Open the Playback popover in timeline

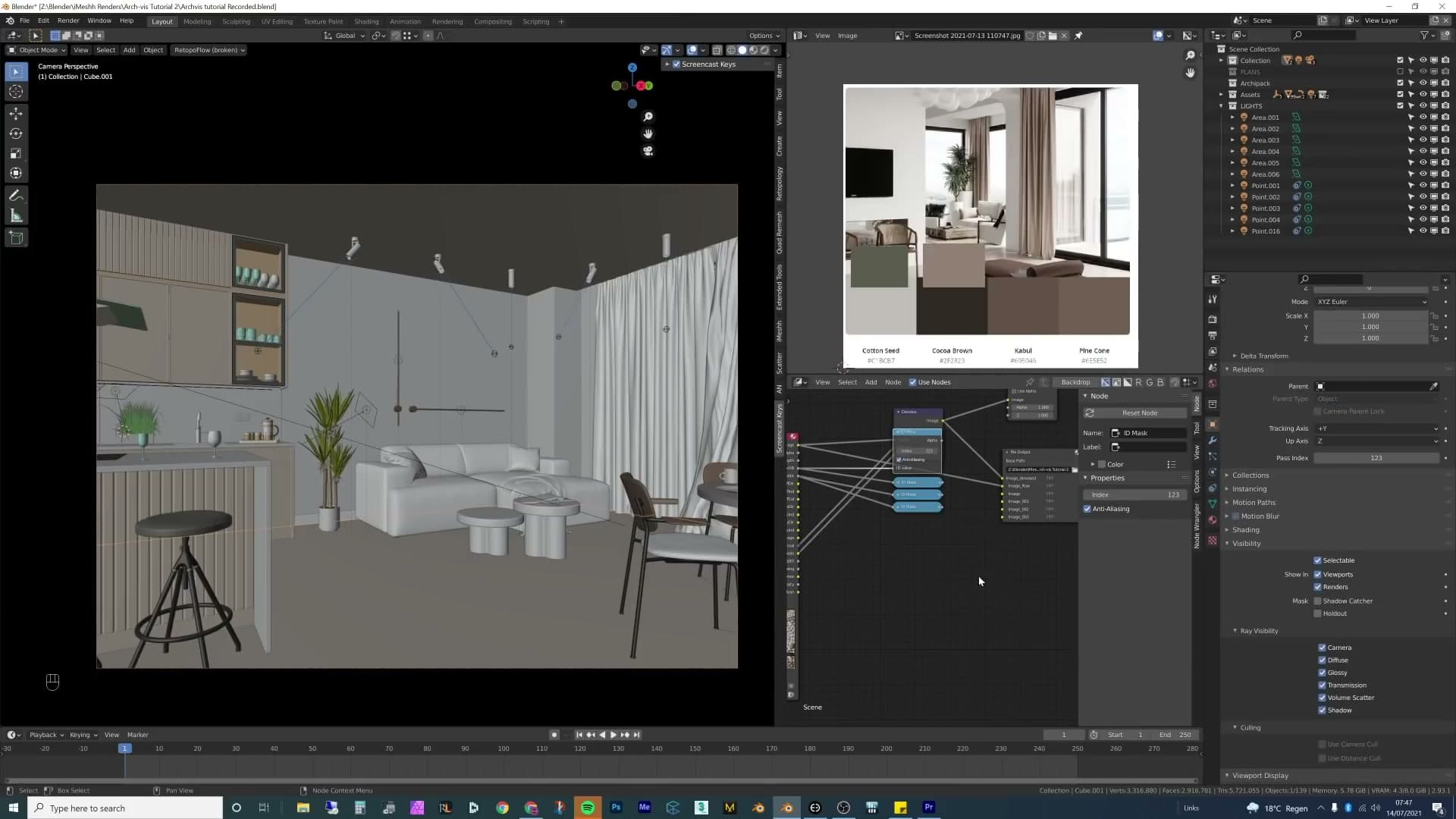click(46, 735)
